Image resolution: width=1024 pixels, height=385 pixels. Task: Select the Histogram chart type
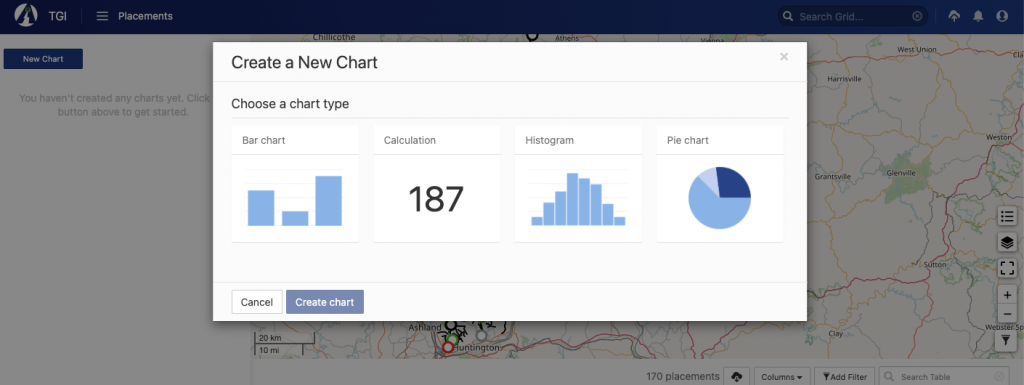[578, 184]
